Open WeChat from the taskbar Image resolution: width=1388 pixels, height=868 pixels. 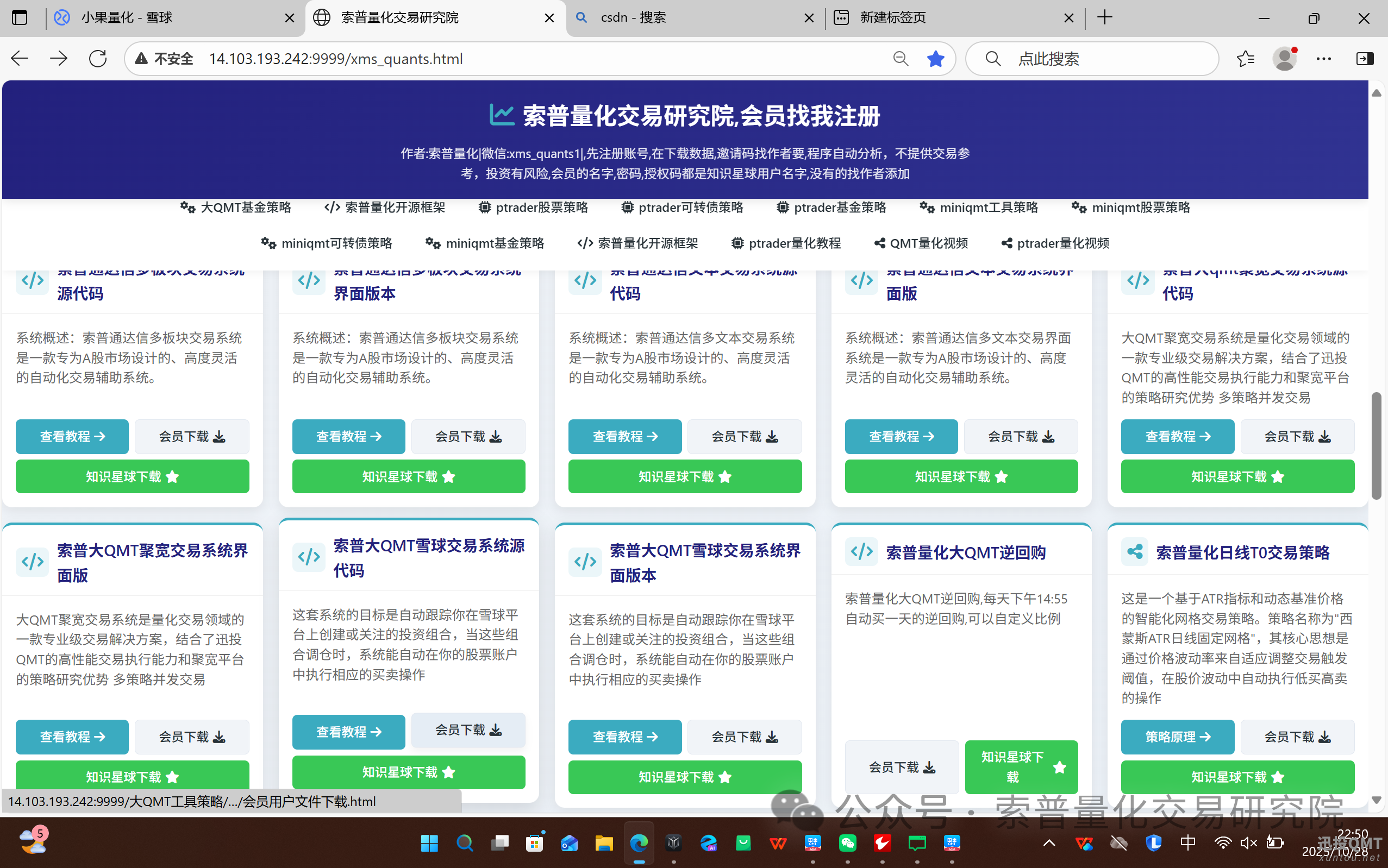847,842
